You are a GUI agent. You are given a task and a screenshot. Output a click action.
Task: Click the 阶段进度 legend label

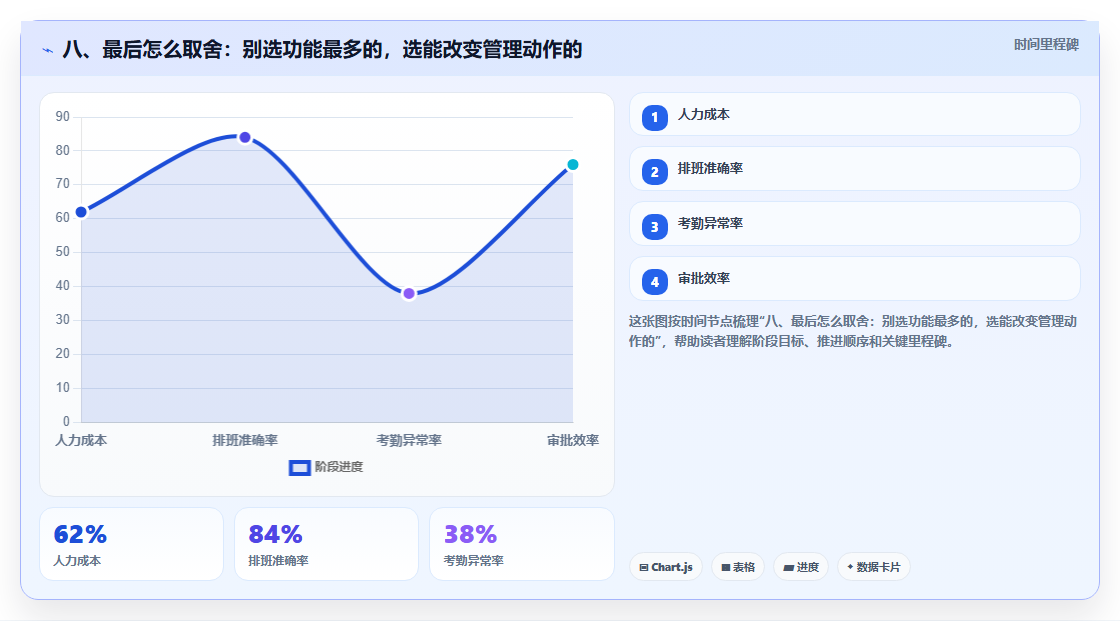coord(339,467)
